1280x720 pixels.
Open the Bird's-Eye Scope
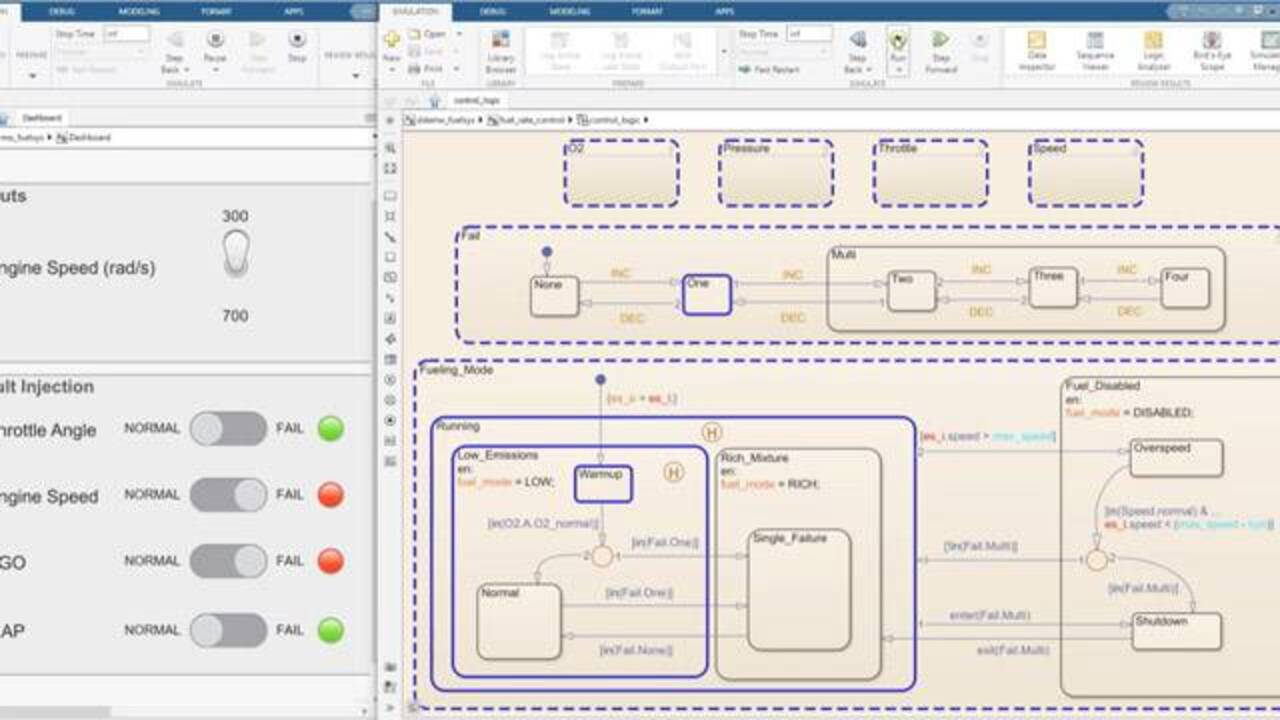pyautogui.click(x=1212, y=48)
